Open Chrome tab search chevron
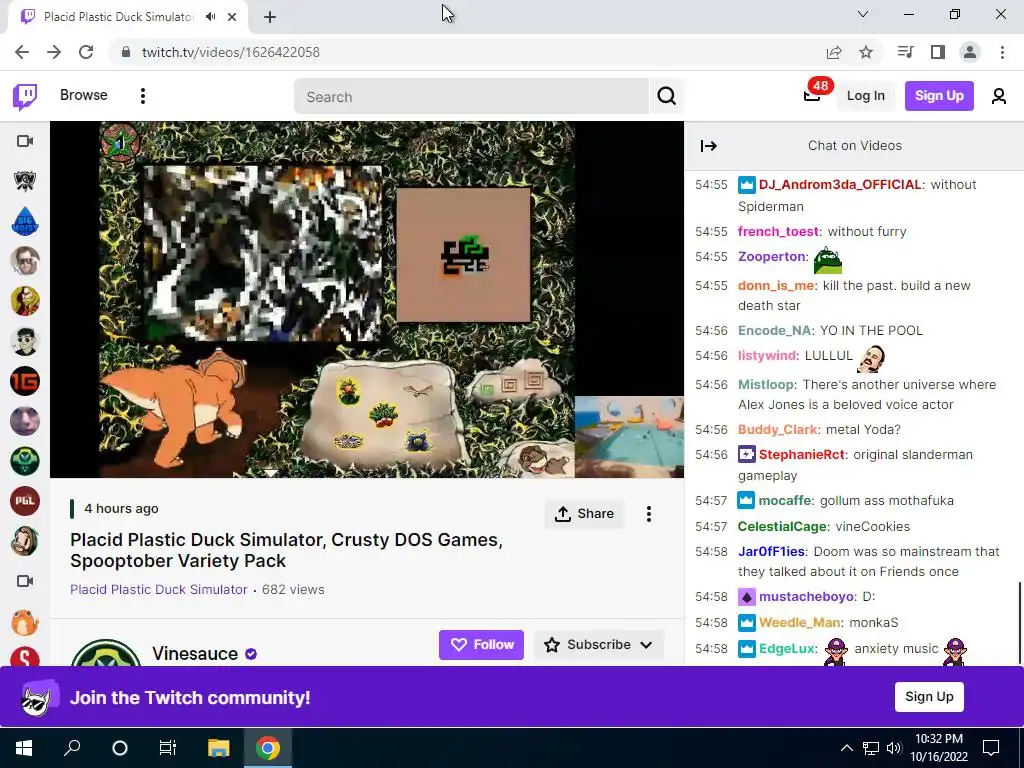1024x768 pixels. click(863, 14)
